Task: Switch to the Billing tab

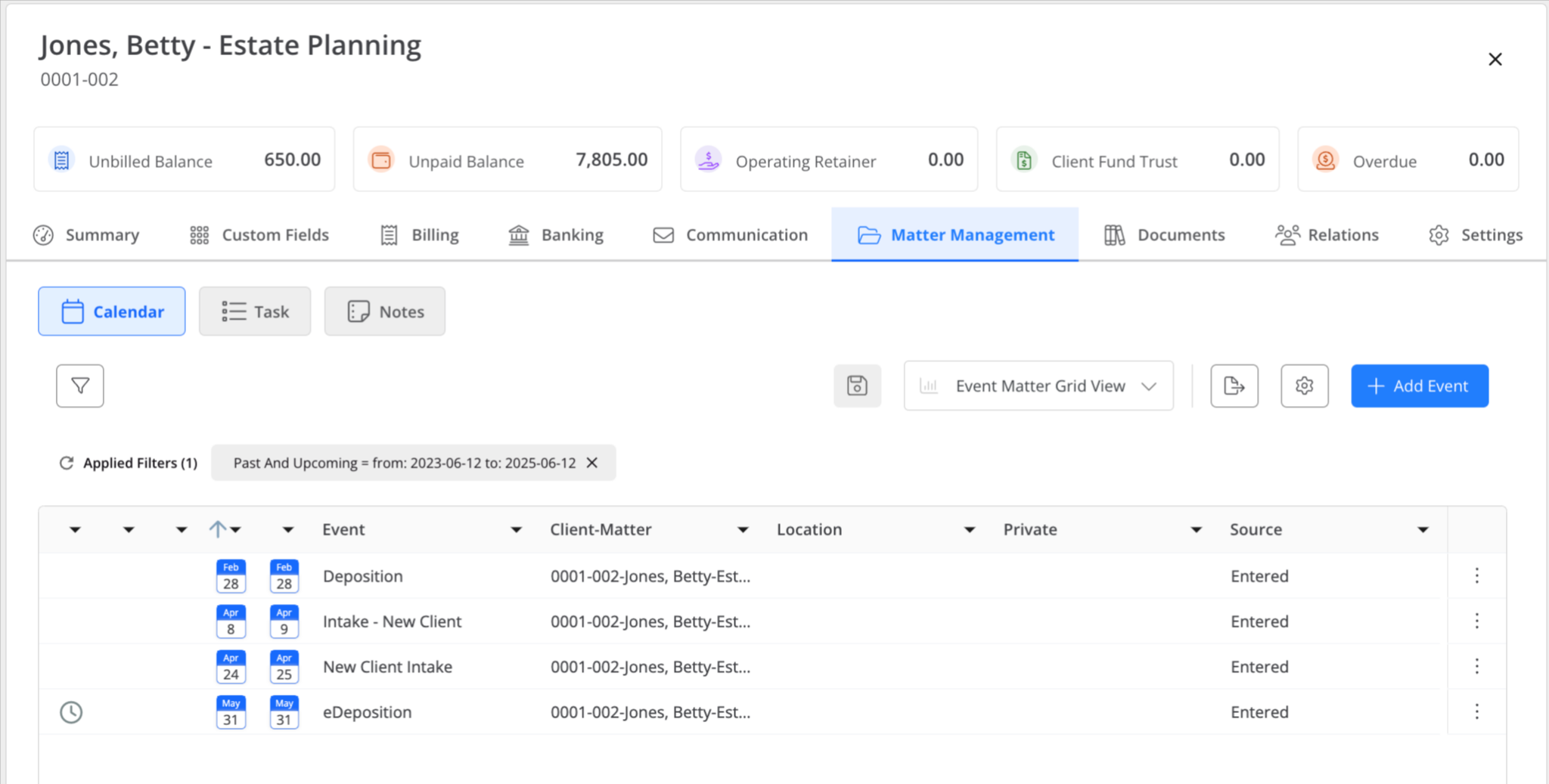Action: pos(420,235)
